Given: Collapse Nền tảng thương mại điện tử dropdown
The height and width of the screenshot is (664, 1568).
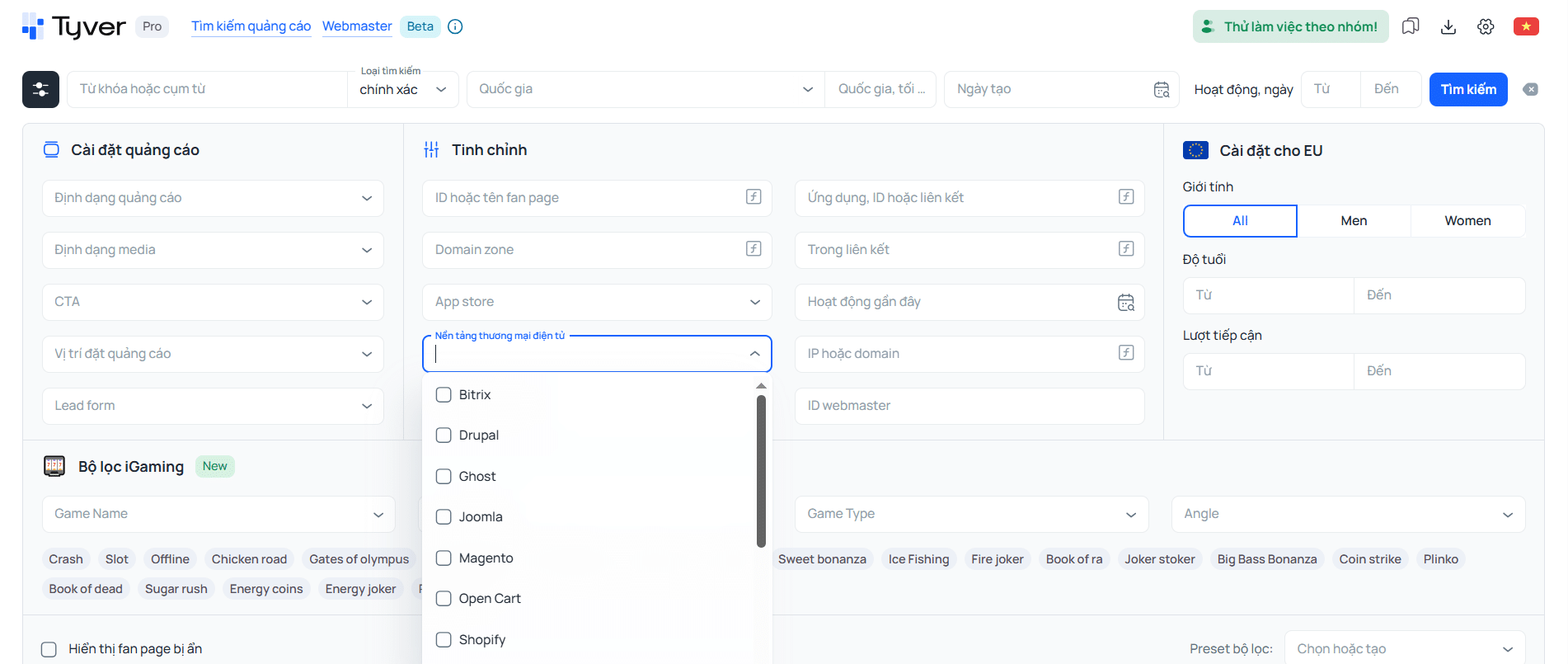Looking at the screenshot, I should click(754, 354).
